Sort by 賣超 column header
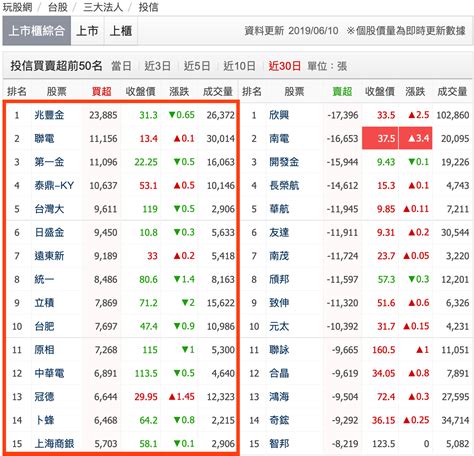474x456 pixels. (x=342, y=91)
